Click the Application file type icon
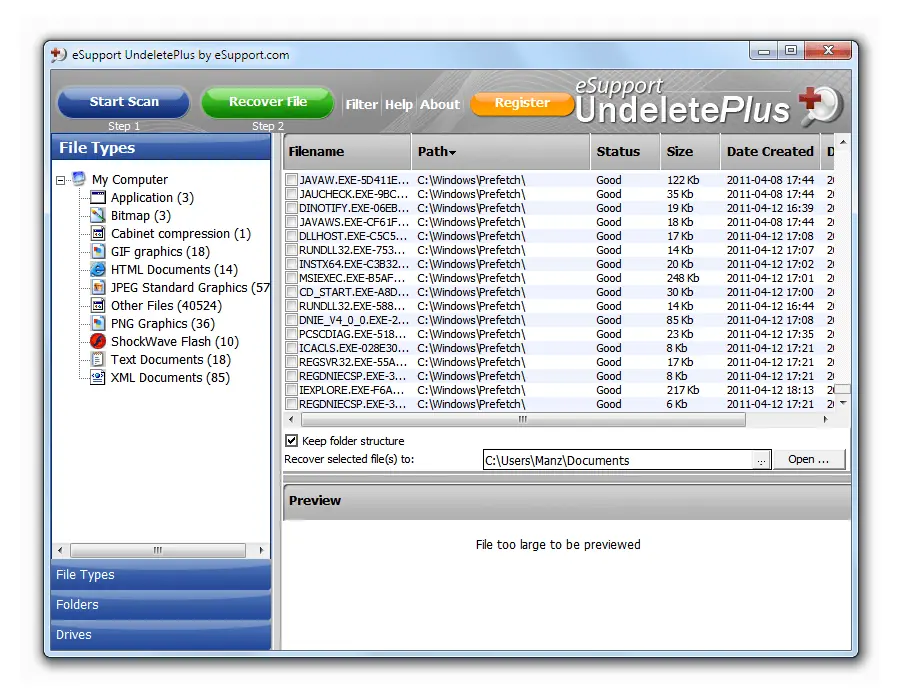The width and height of the screenshot is (900, 700). (98, 197)
